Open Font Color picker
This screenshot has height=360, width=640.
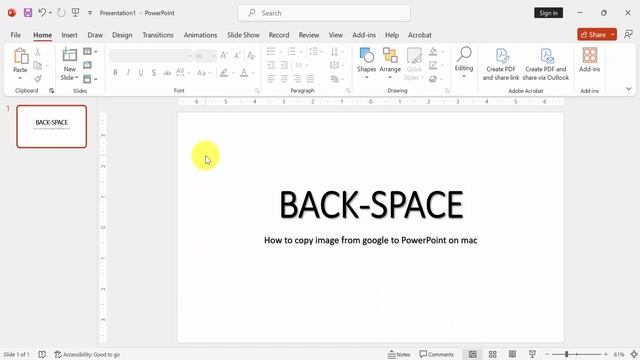point(244,73)
